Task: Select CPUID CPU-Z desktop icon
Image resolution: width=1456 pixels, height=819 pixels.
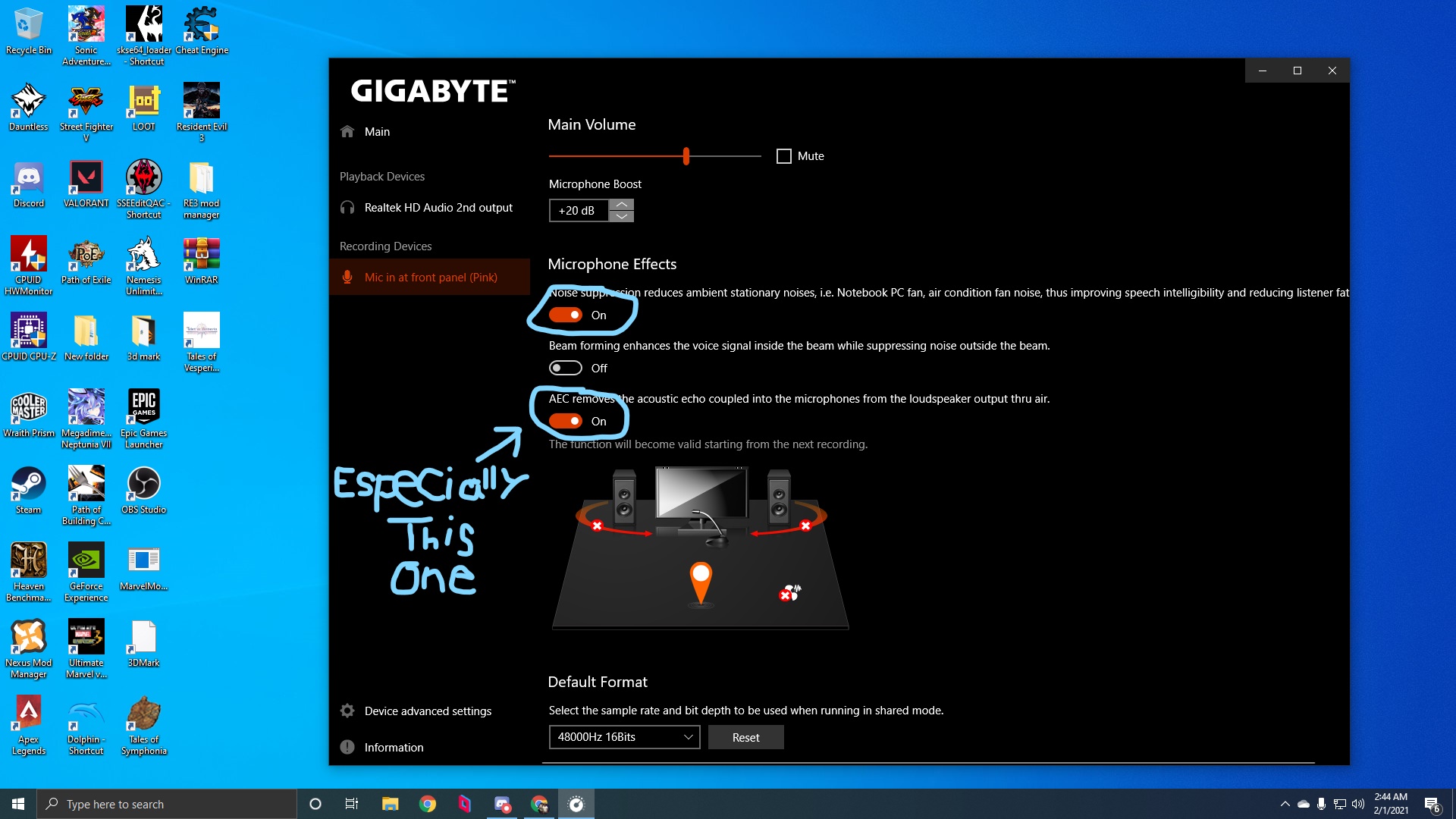Action: click(x=29, y=337)
